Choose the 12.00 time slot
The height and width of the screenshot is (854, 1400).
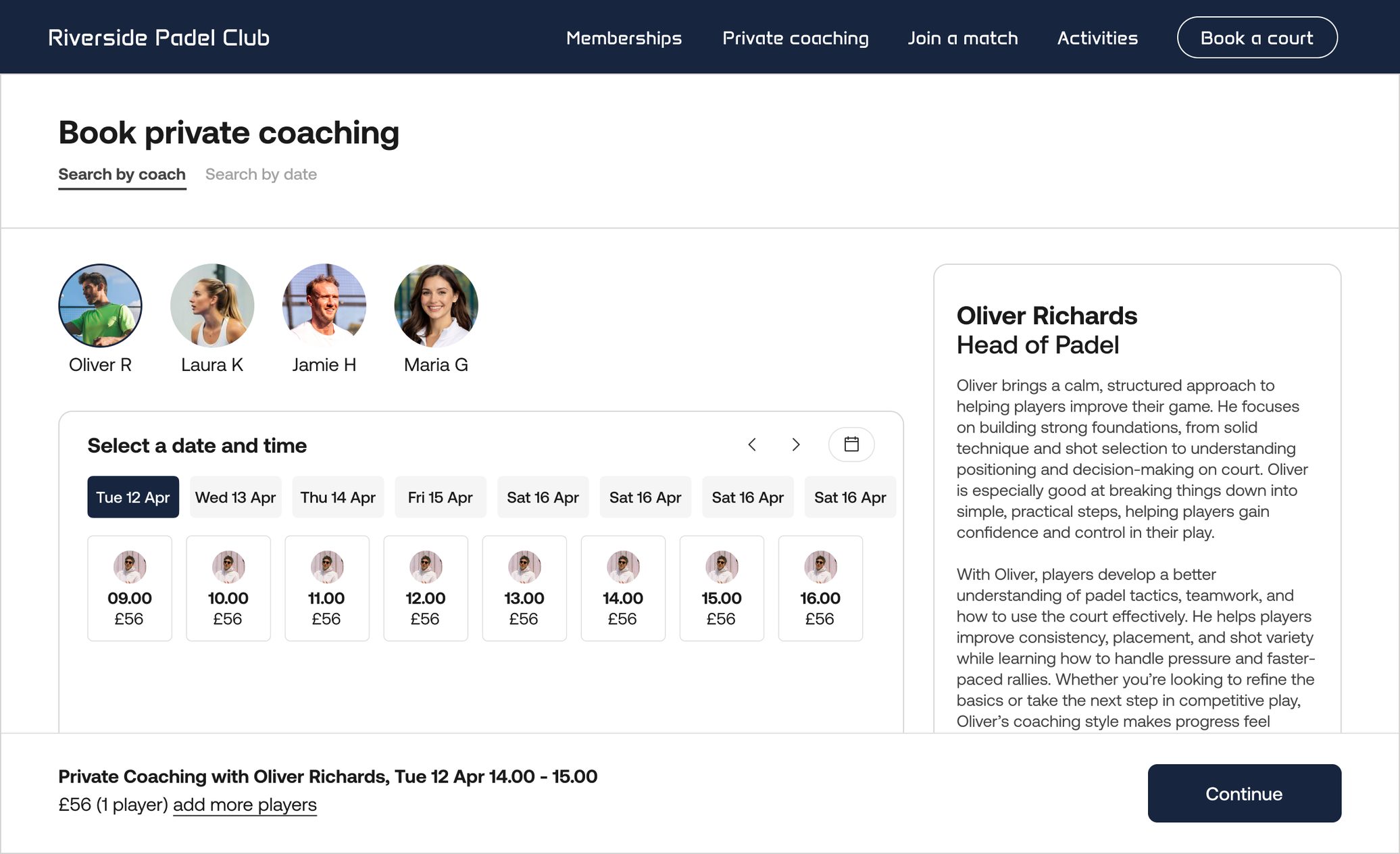426,588
